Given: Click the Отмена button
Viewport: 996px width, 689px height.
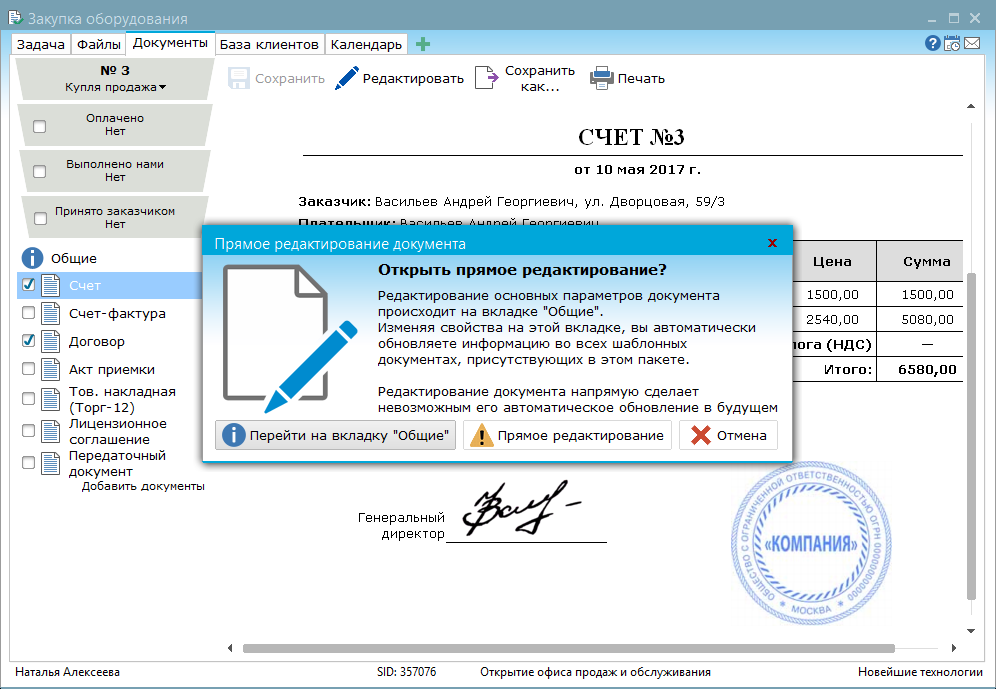Looking at the screenshot, I should click(x=728, y=436).
